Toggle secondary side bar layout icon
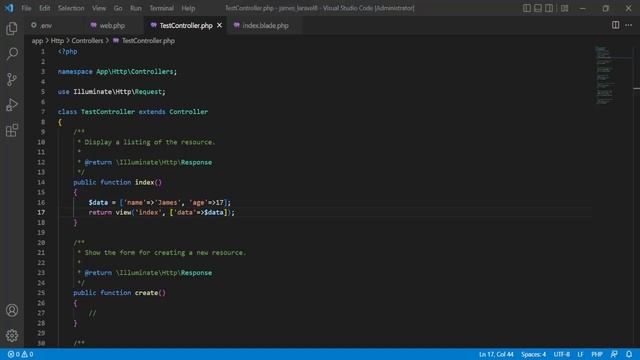Screen dimensions: 640x360 coord(549,8)
